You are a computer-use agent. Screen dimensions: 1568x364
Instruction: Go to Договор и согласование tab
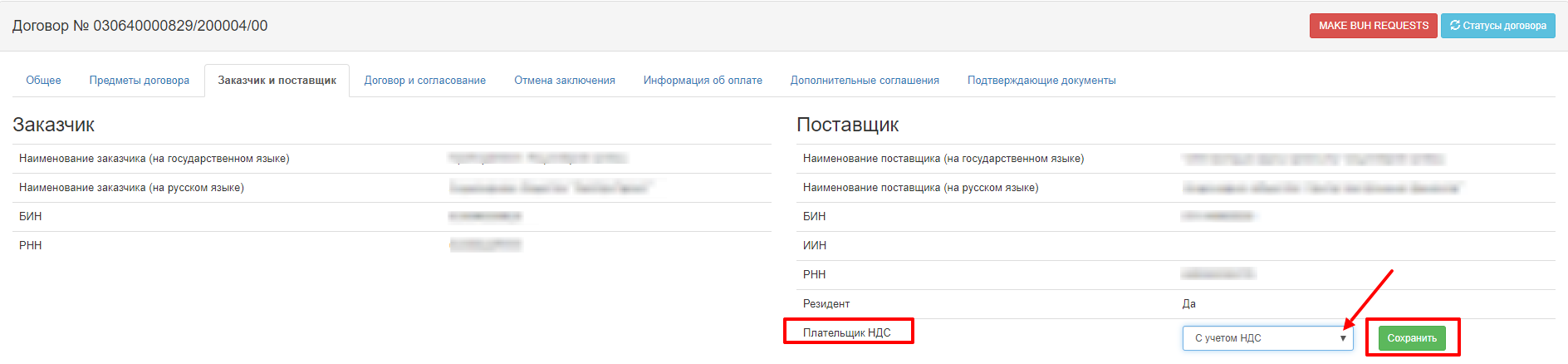tap(424, 81)
